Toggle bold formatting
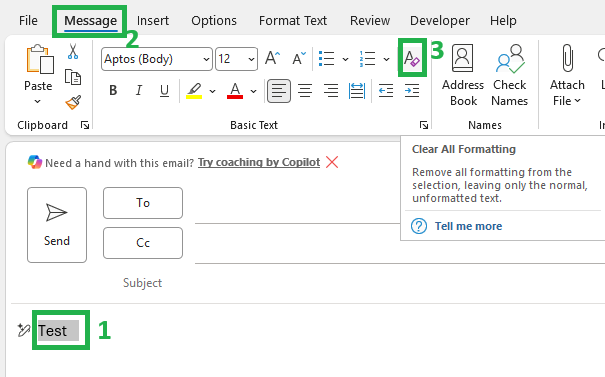Viewport: 605px width, 377px height. point(113,91)
